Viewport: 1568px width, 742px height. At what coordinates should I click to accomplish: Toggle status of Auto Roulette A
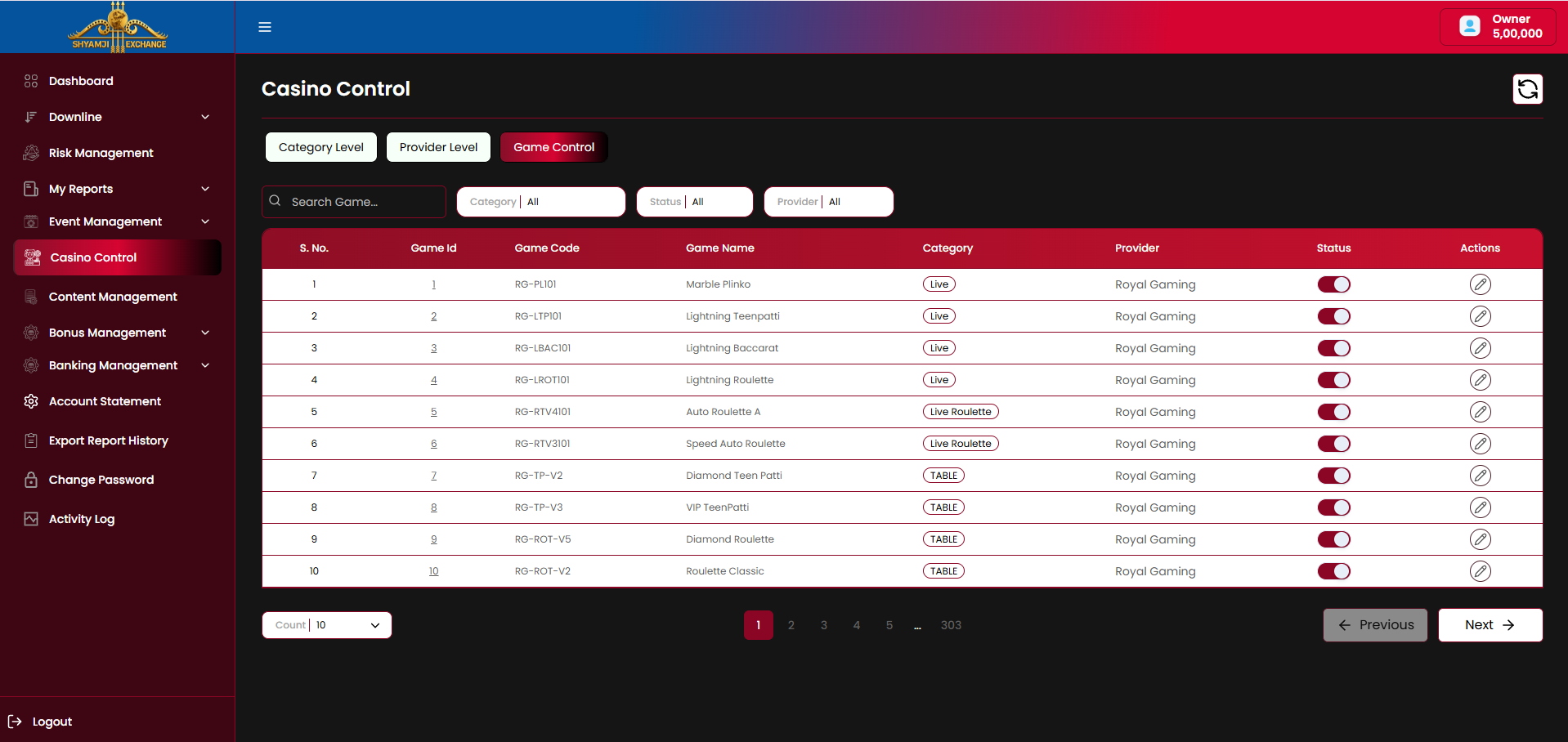coord(1333,412)
